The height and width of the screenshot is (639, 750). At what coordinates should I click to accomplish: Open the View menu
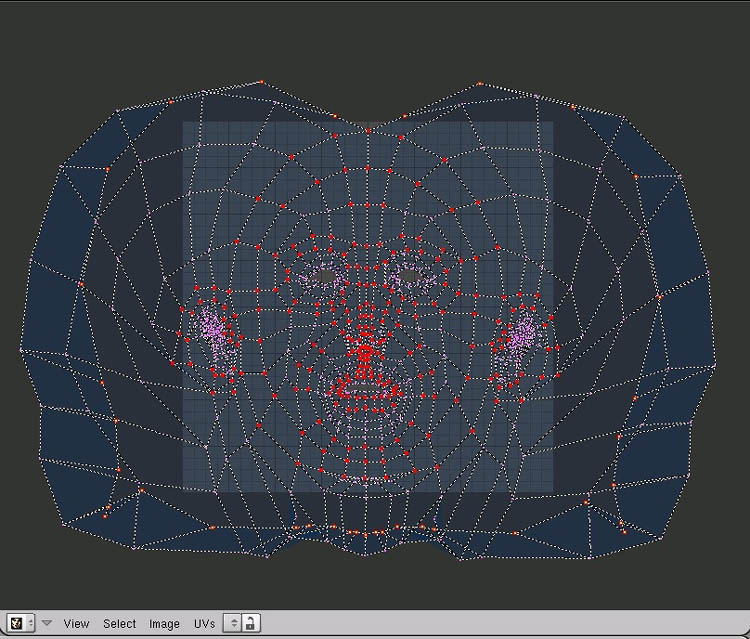point(76,623)
